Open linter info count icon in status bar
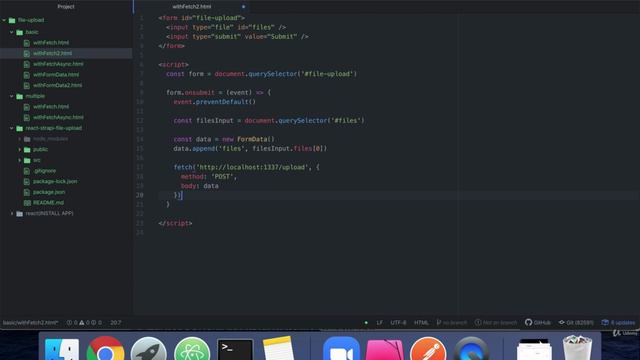640x360 pixels. (96, 322)
